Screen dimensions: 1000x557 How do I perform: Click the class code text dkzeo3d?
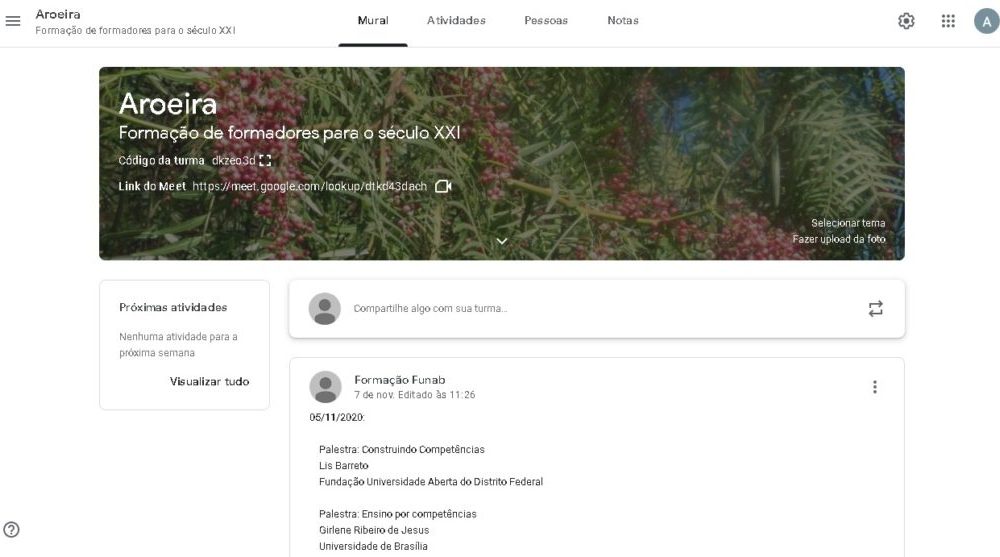[233, 161]
